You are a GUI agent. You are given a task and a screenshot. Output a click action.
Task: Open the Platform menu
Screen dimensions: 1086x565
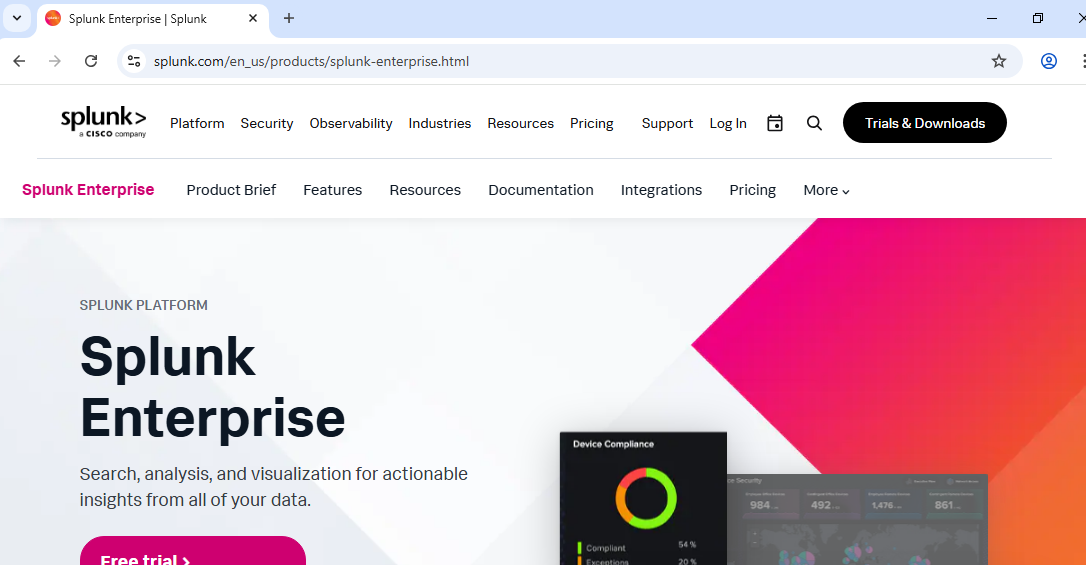pyautogui.click(x=197, y=123)
